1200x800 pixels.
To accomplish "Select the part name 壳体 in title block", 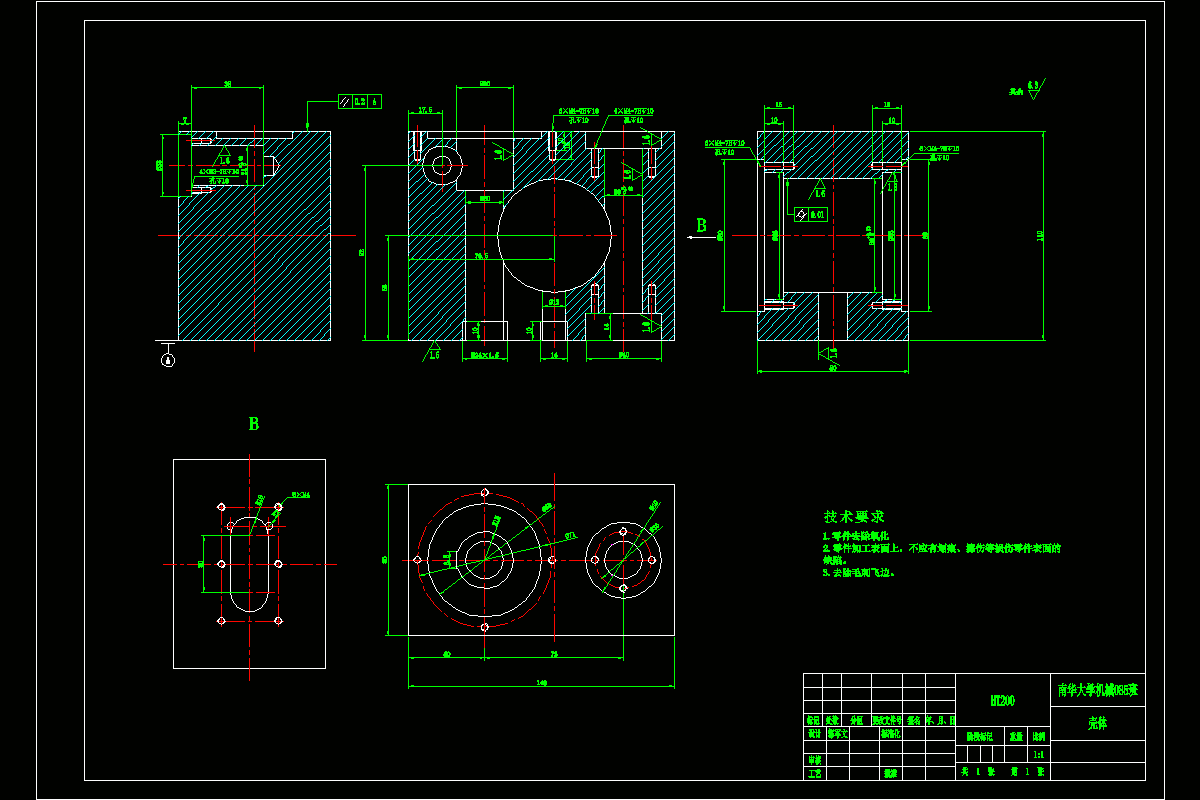I will click(1097, 723).
